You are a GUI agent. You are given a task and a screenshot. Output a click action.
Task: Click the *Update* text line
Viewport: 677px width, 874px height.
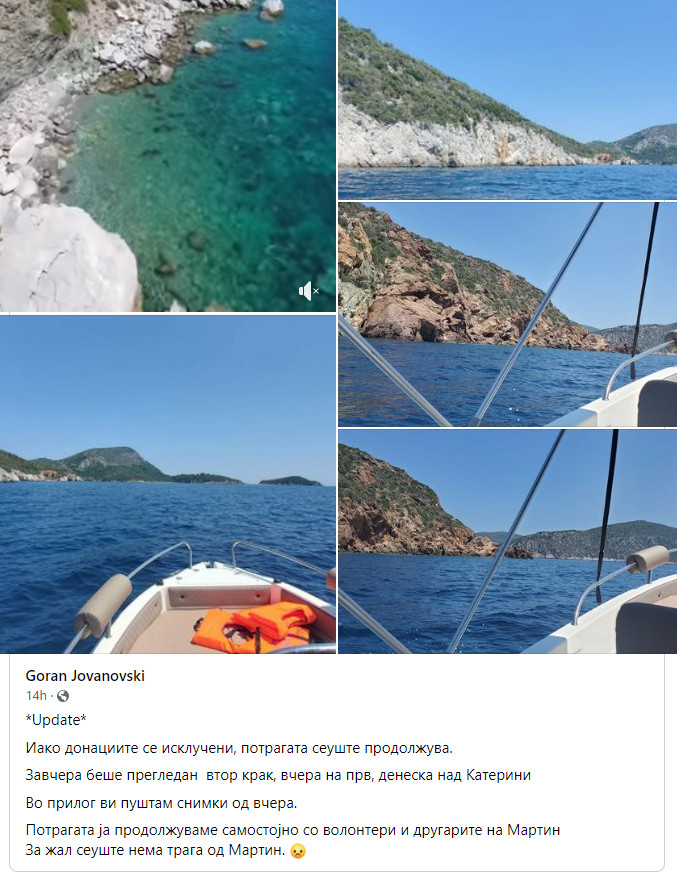point(56,720)
